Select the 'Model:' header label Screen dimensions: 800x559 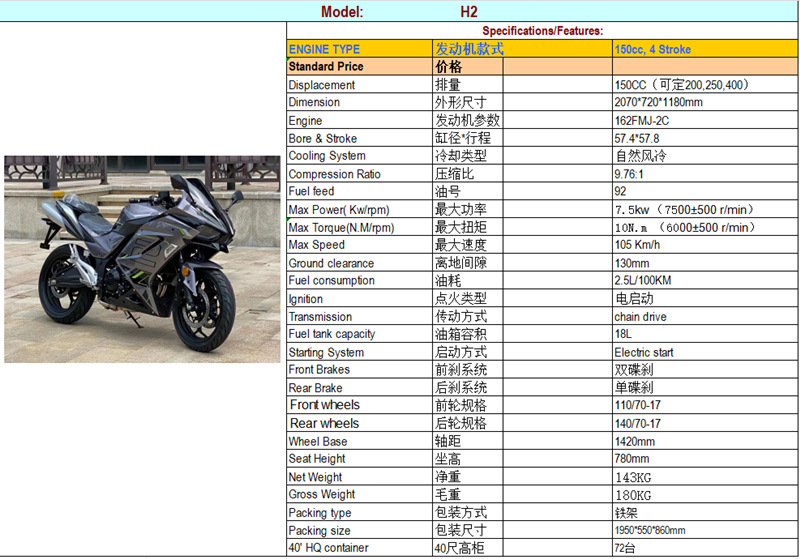(x=342, y=12)
